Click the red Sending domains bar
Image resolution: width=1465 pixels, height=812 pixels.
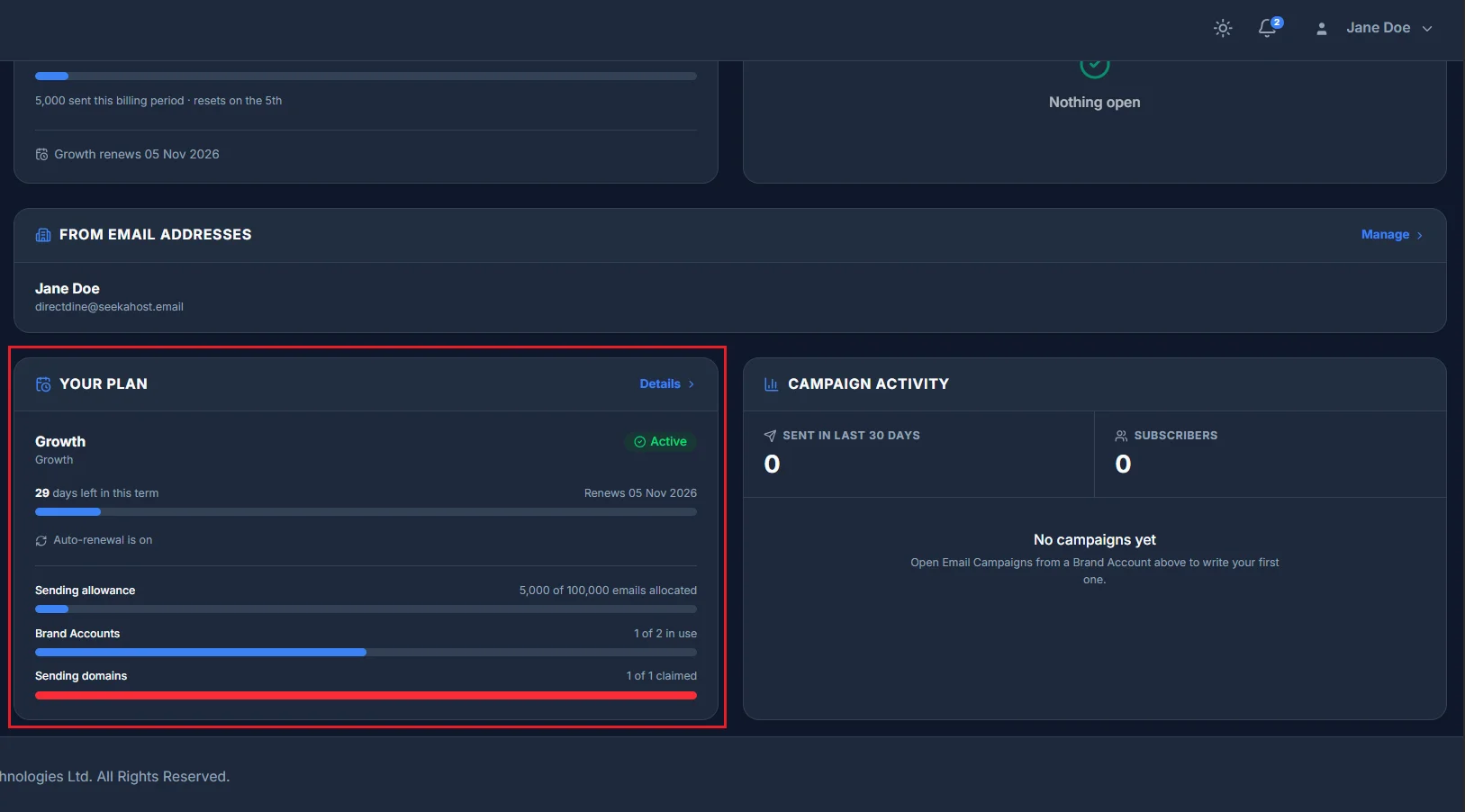366,695
